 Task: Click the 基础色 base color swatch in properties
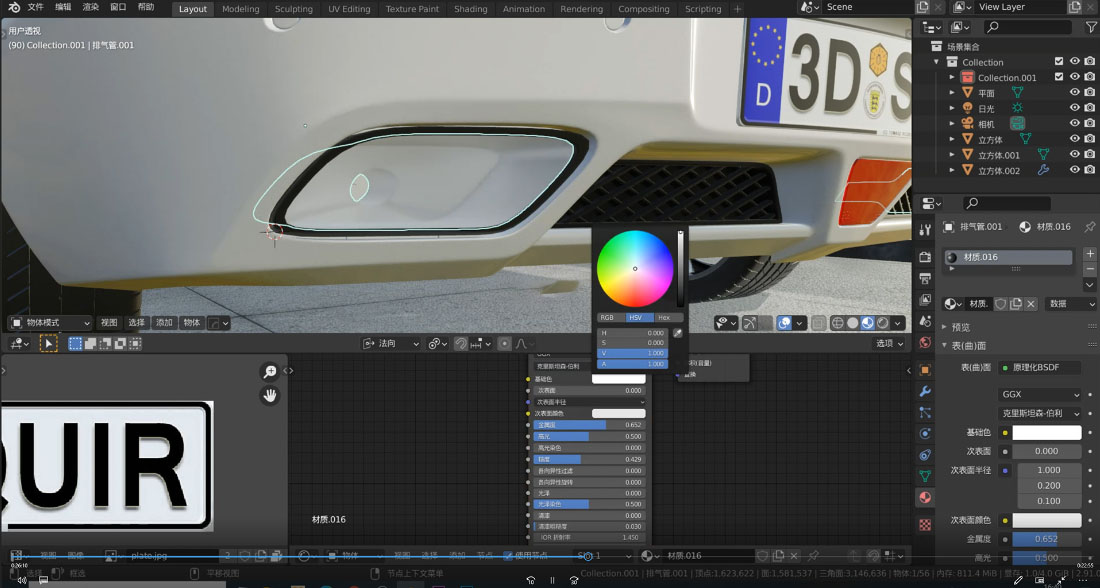coord(1046,432)
